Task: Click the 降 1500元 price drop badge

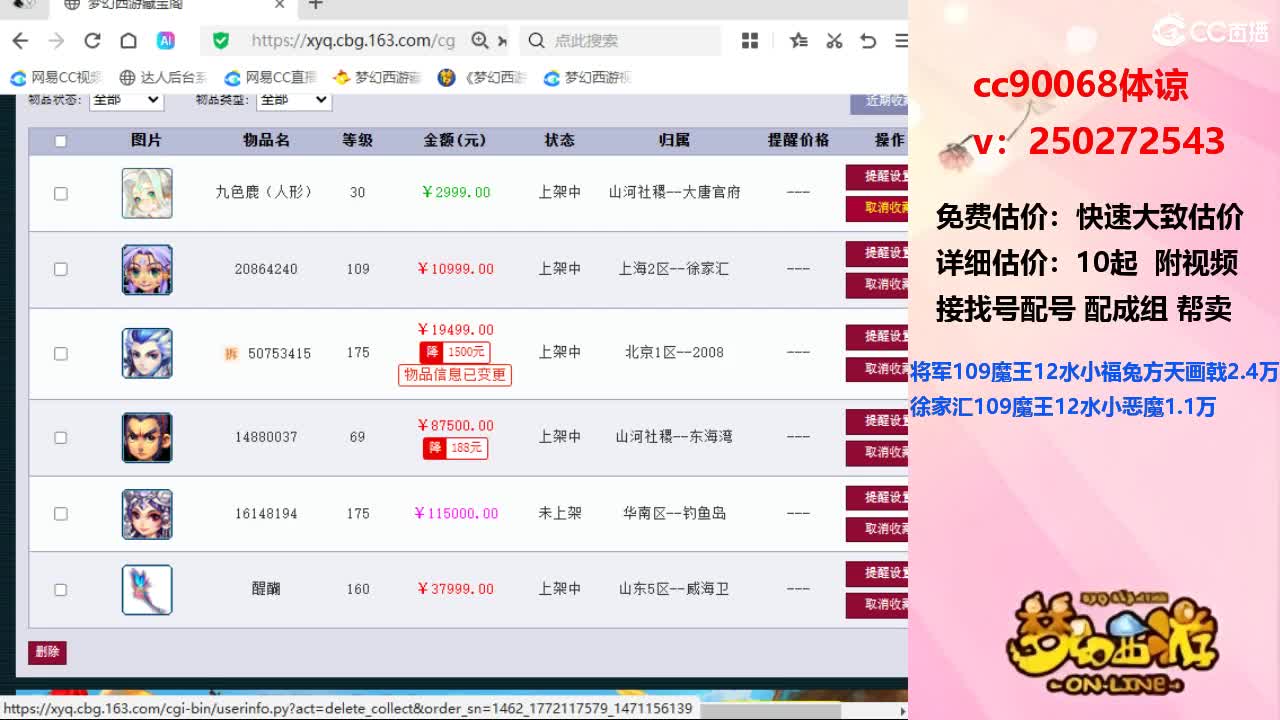Action: pyautogui.click(x=455, y=352)
